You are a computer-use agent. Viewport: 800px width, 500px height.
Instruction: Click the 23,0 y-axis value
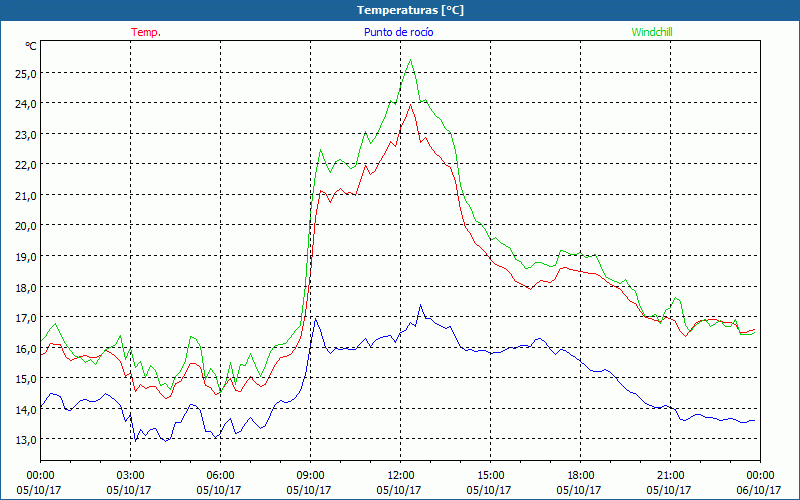26,135
